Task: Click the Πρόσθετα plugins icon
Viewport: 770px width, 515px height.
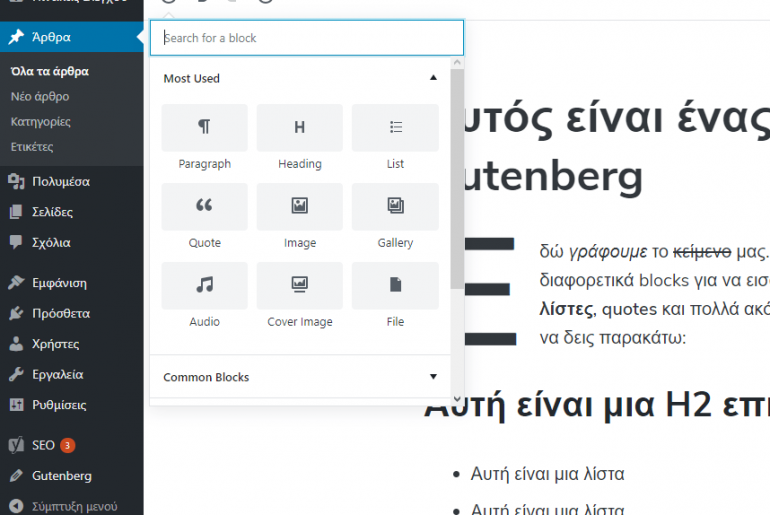Action: [16, 313]
